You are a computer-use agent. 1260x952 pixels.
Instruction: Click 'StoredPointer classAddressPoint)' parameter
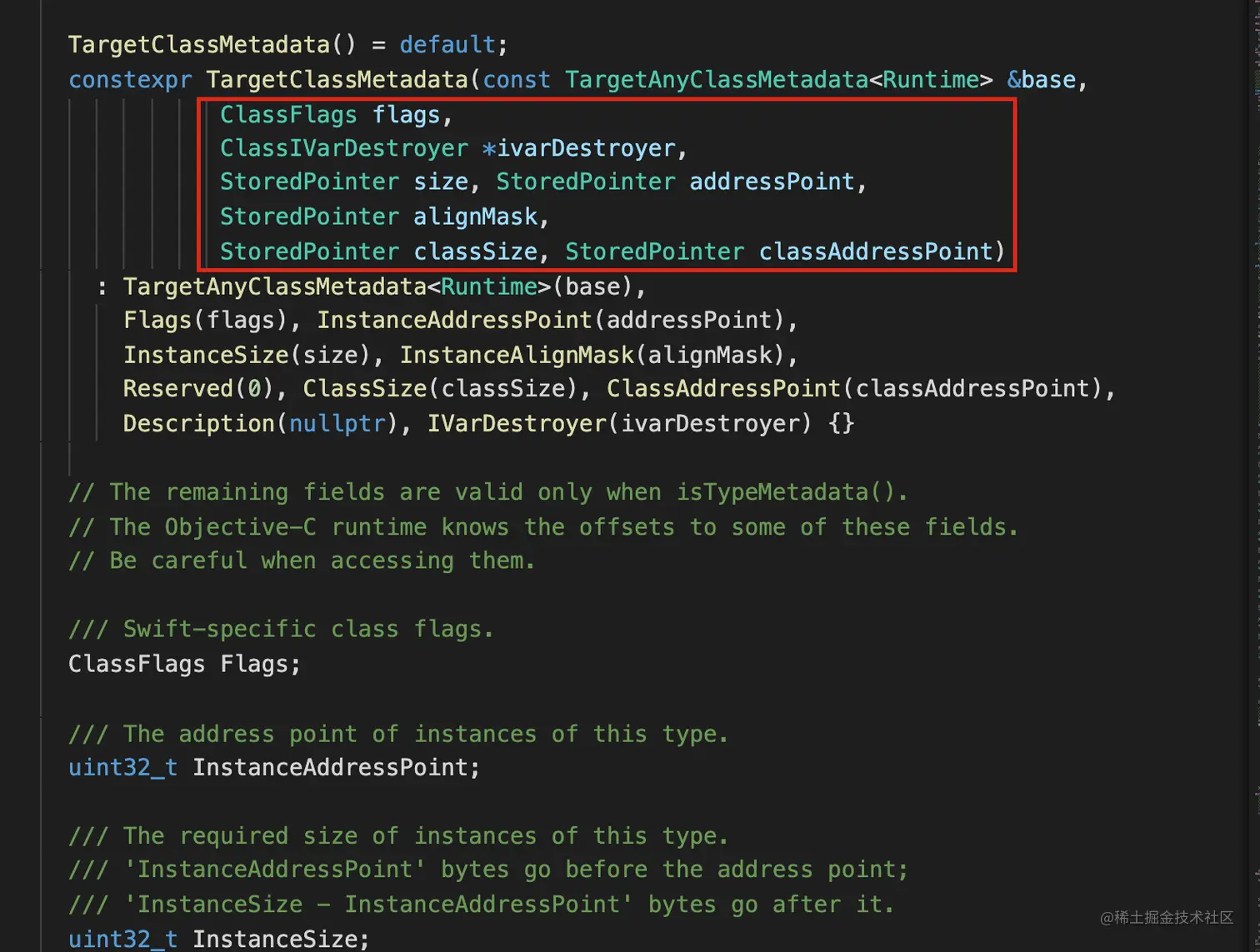click(x=785, y=252)
